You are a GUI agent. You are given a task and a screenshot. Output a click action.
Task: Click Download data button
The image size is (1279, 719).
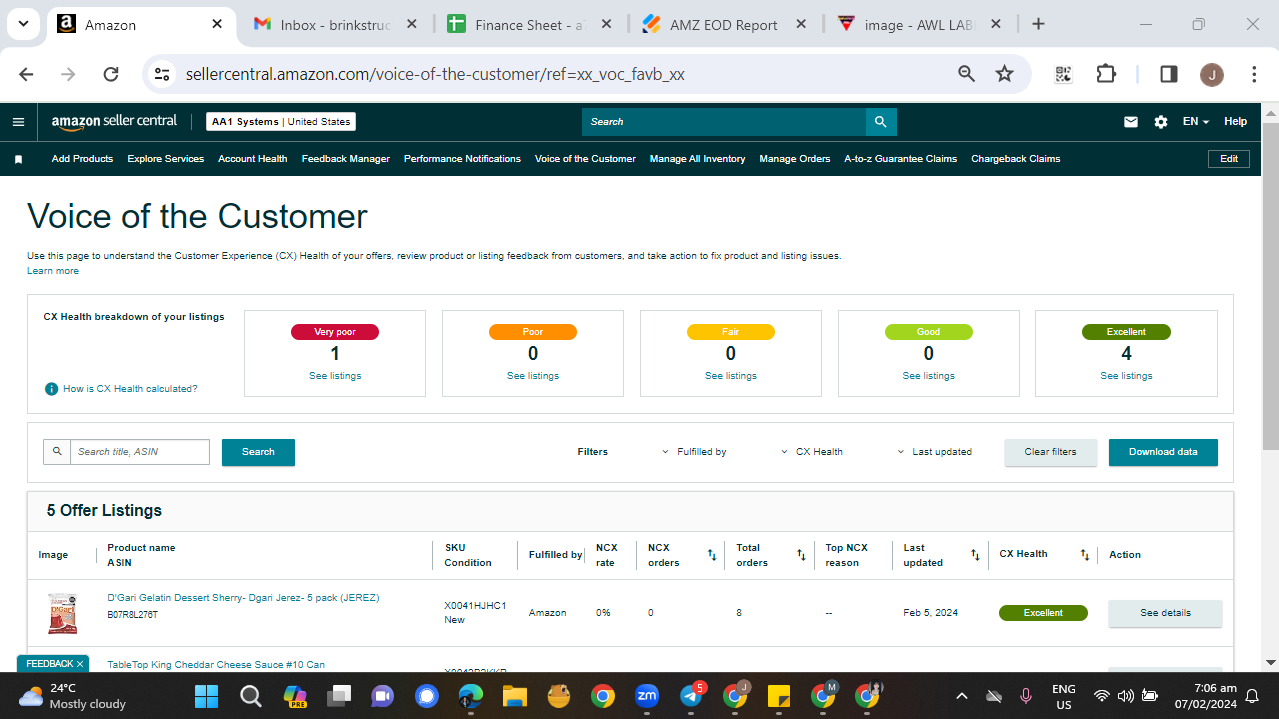click(1163, 452)
